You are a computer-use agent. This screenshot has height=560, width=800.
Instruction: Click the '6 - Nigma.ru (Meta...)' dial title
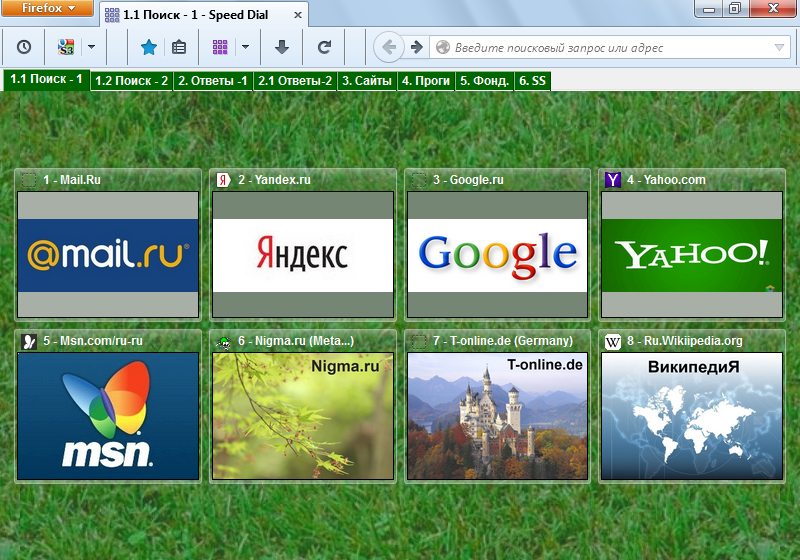click(296, 341)
